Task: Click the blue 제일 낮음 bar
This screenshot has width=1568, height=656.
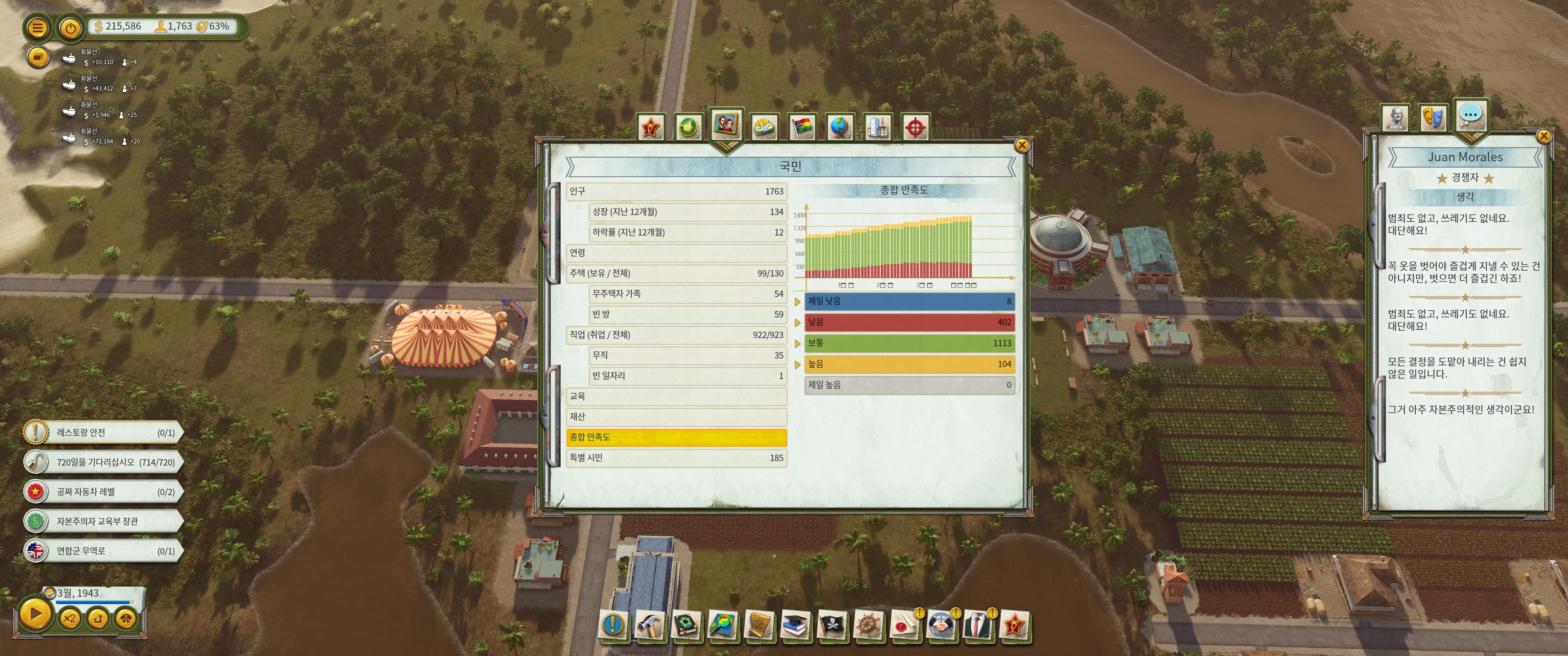Action: (x=909, y=301)
